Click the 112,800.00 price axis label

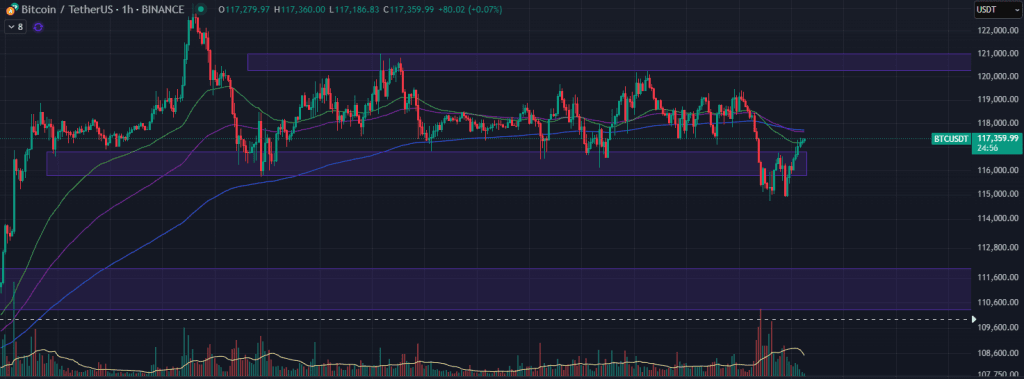(999, 248)
